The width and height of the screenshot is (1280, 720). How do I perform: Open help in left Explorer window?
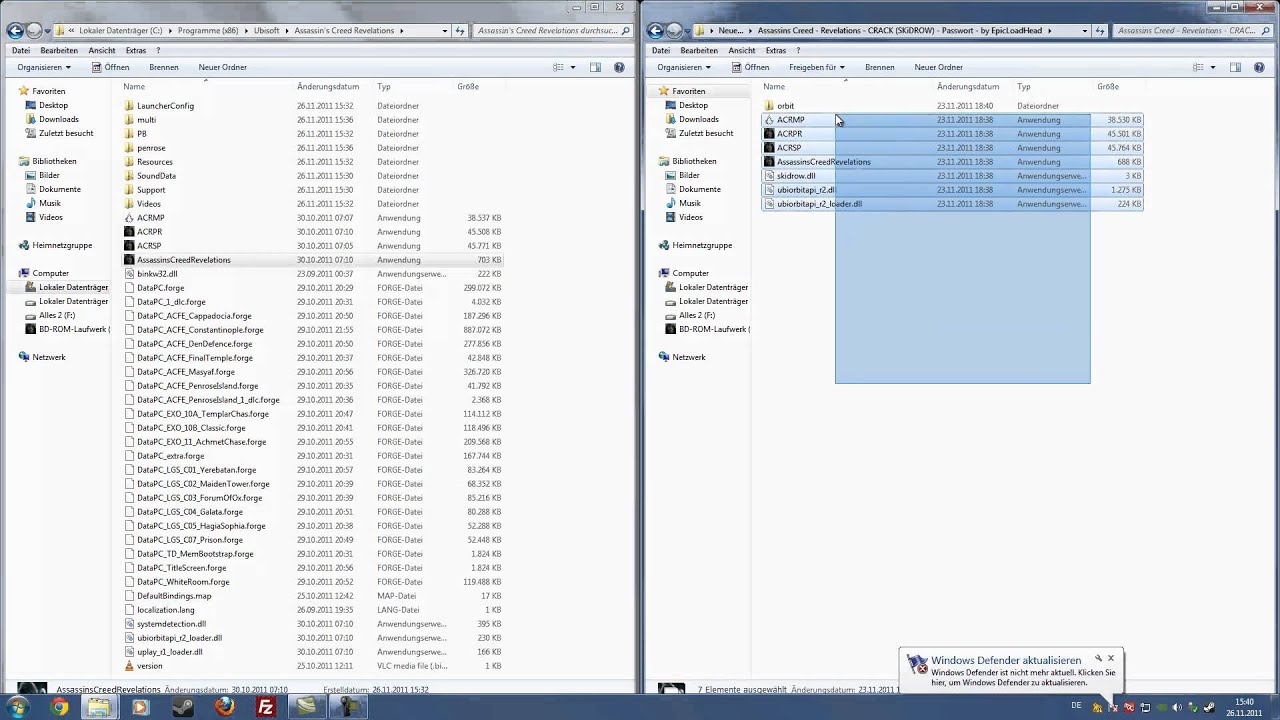pos(619,67)
